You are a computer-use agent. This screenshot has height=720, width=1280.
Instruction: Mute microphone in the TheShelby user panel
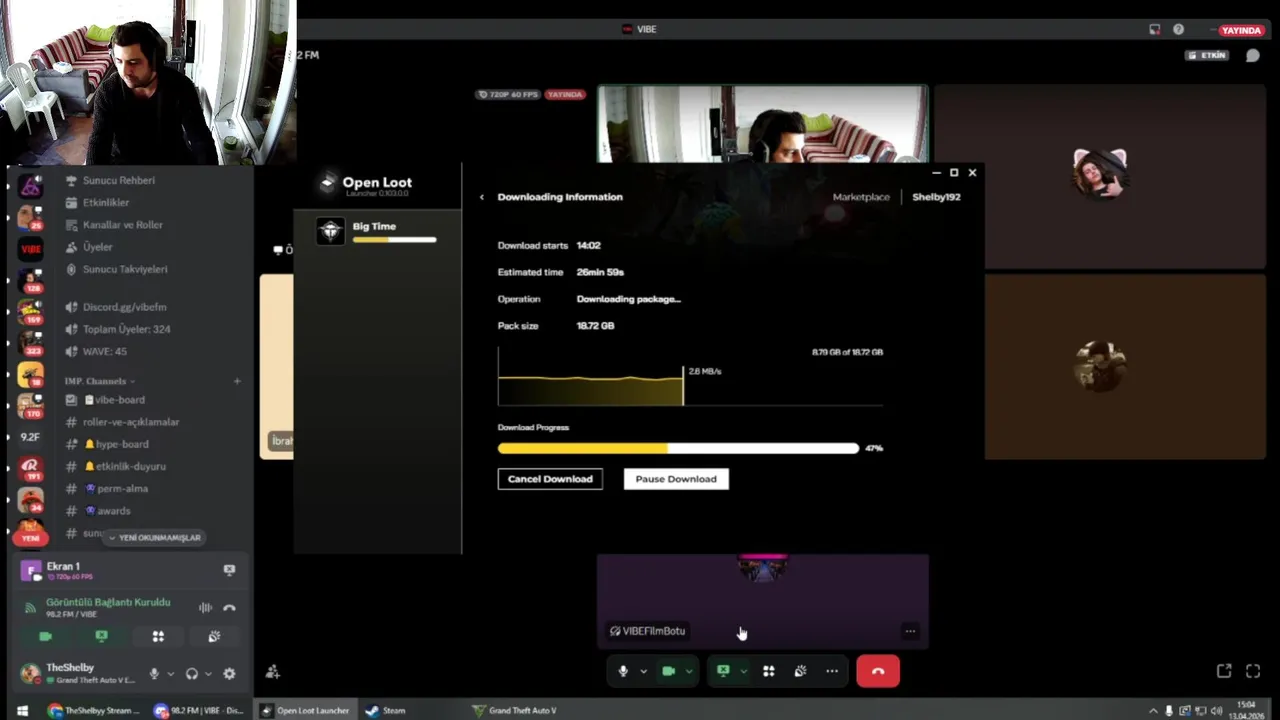pyautogui.click(x=154, y=674)
